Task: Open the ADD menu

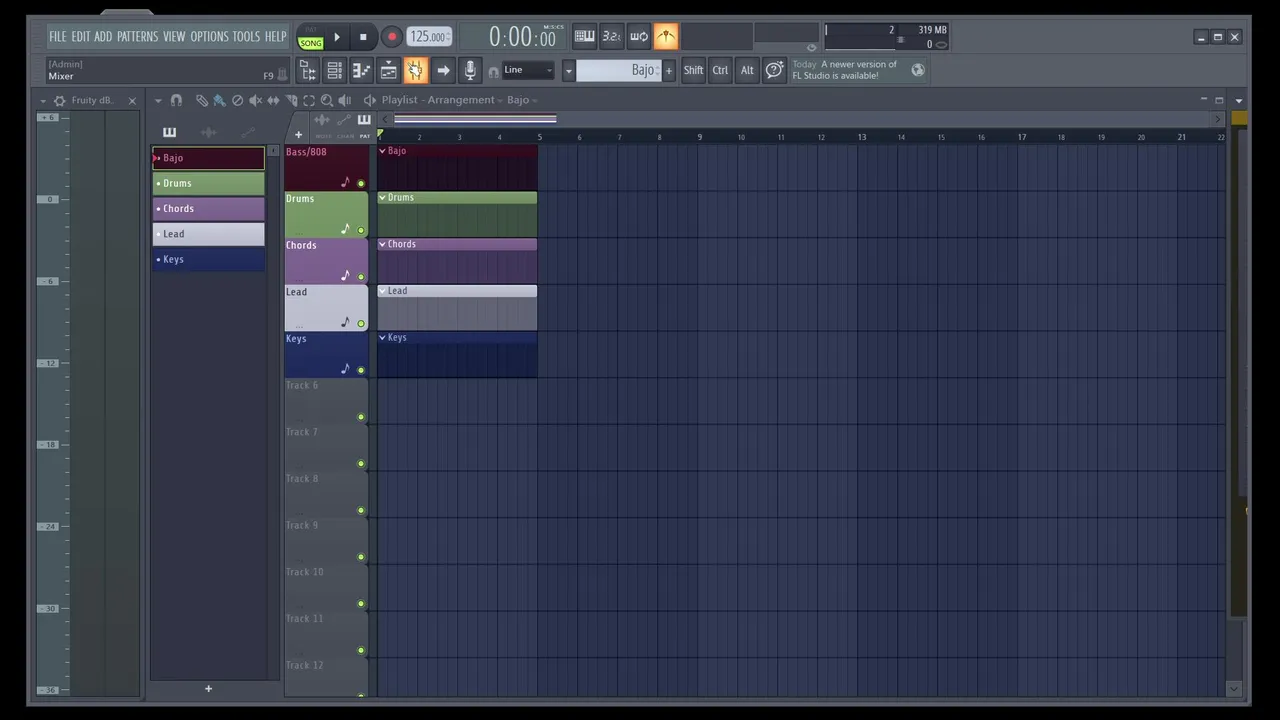Action: point(103,37)
